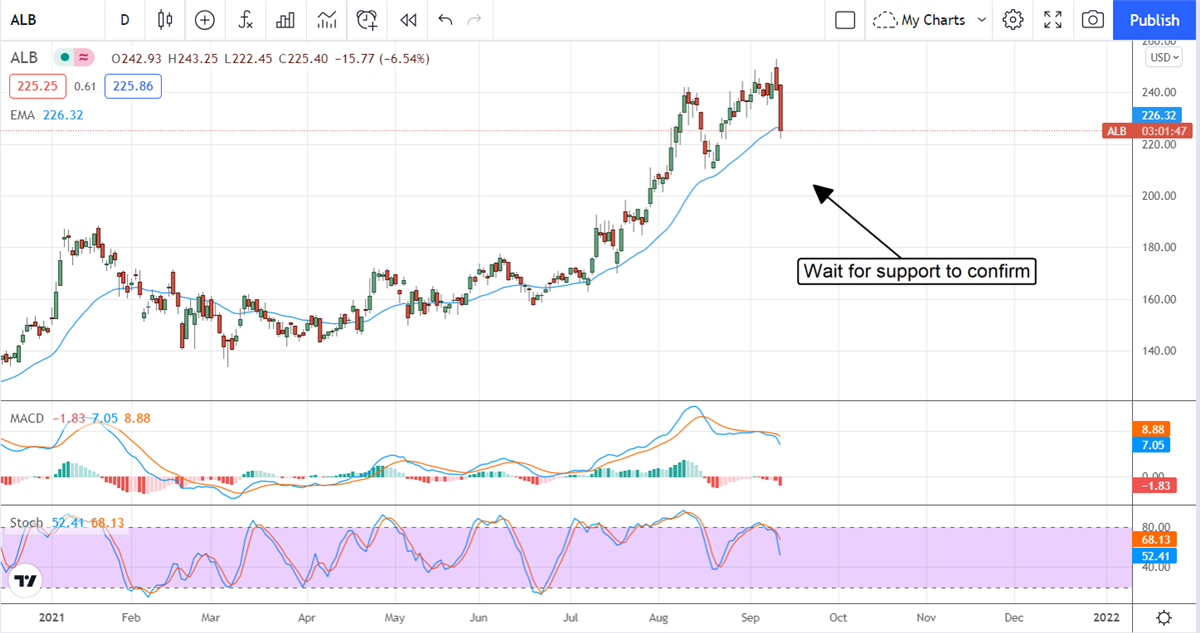Redo the last chart action
This screenshot has width=1200, height=633.
(x=475, y=19)
